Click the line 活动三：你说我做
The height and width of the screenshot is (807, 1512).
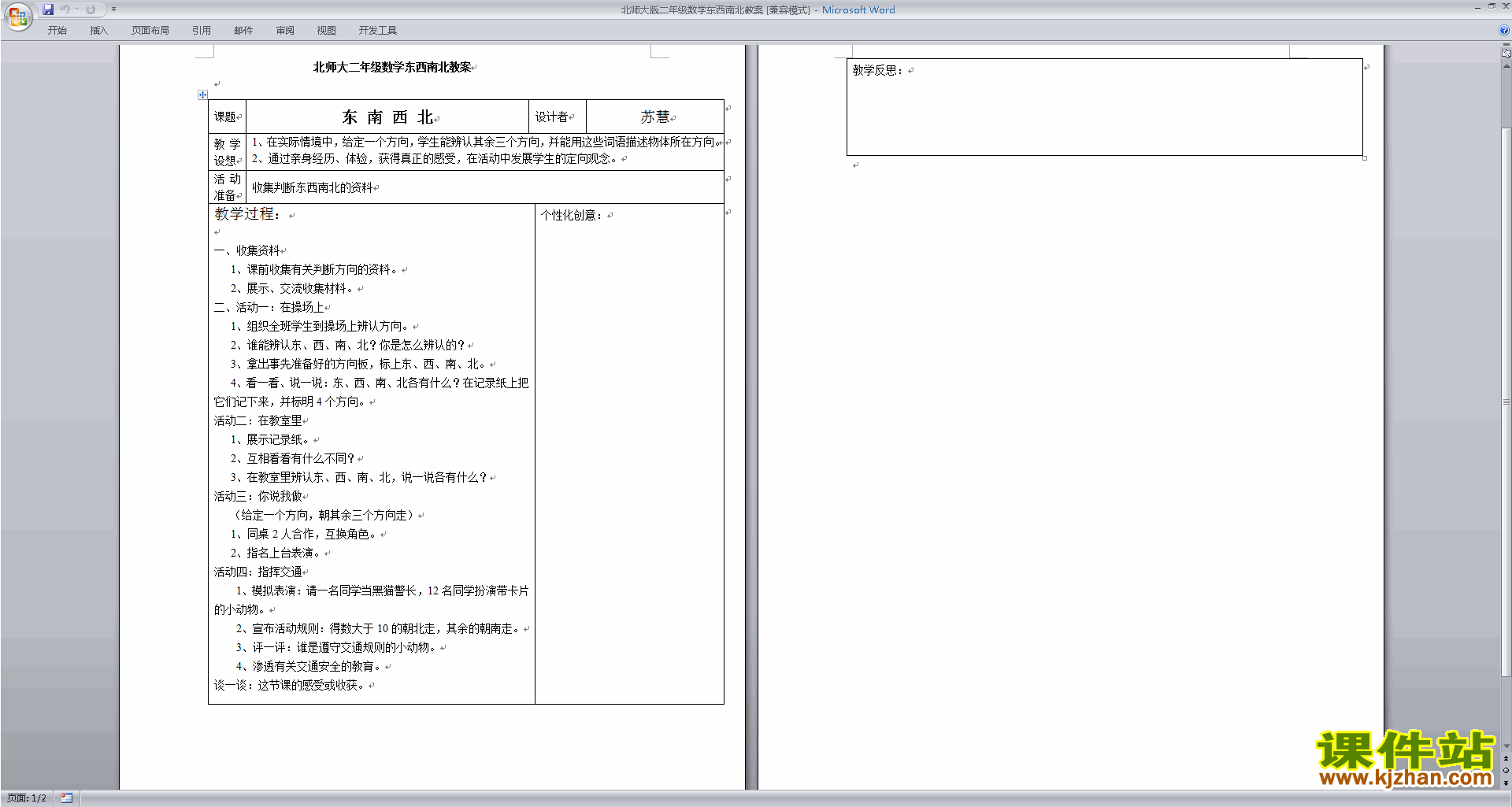tap(258, 496)
